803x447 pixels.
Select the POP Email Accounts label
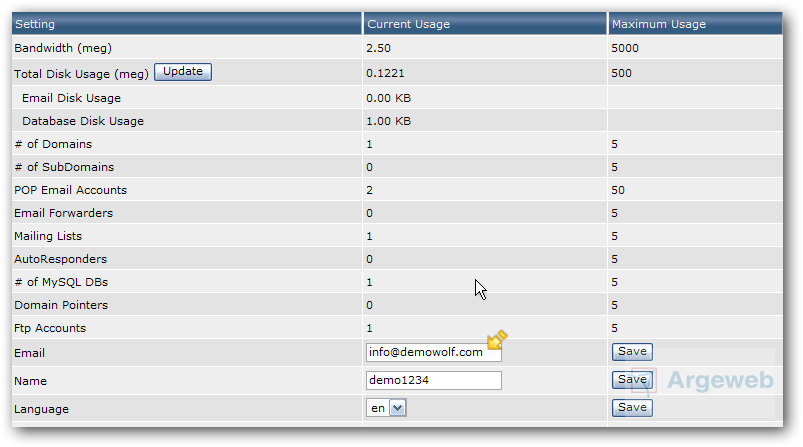71,190
